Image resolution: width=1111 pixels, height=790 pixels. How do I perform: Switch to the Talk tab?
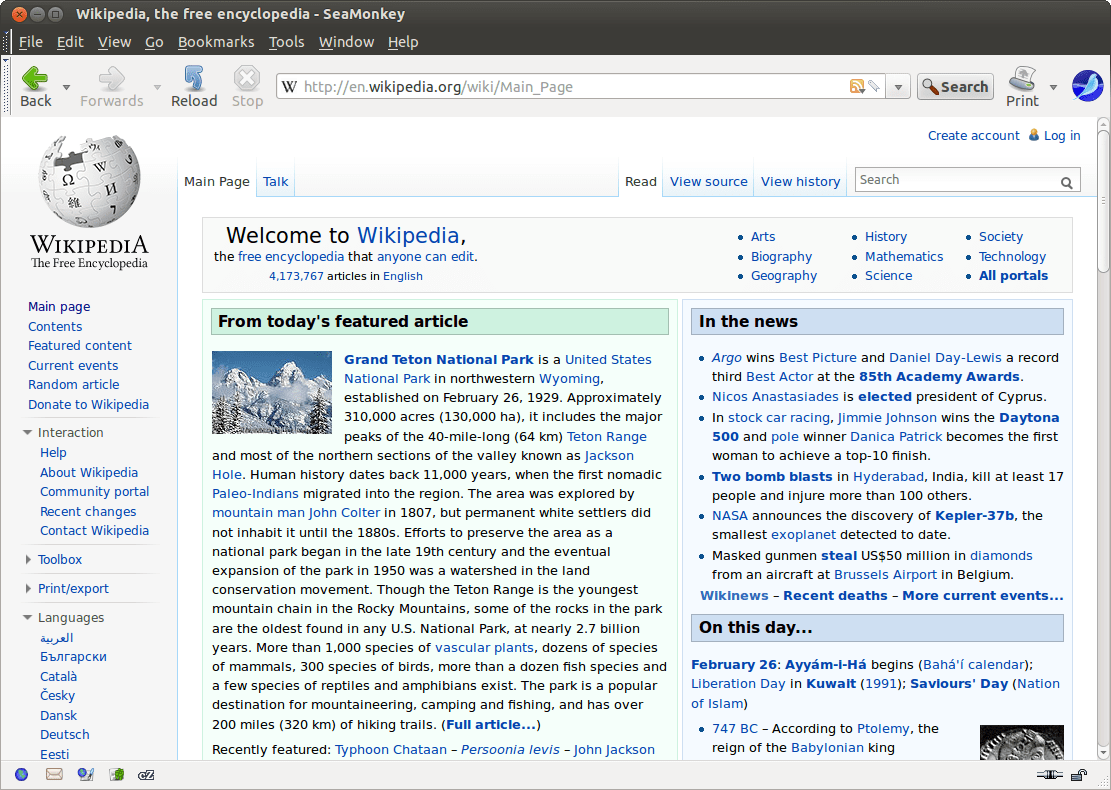click(276, 181)
